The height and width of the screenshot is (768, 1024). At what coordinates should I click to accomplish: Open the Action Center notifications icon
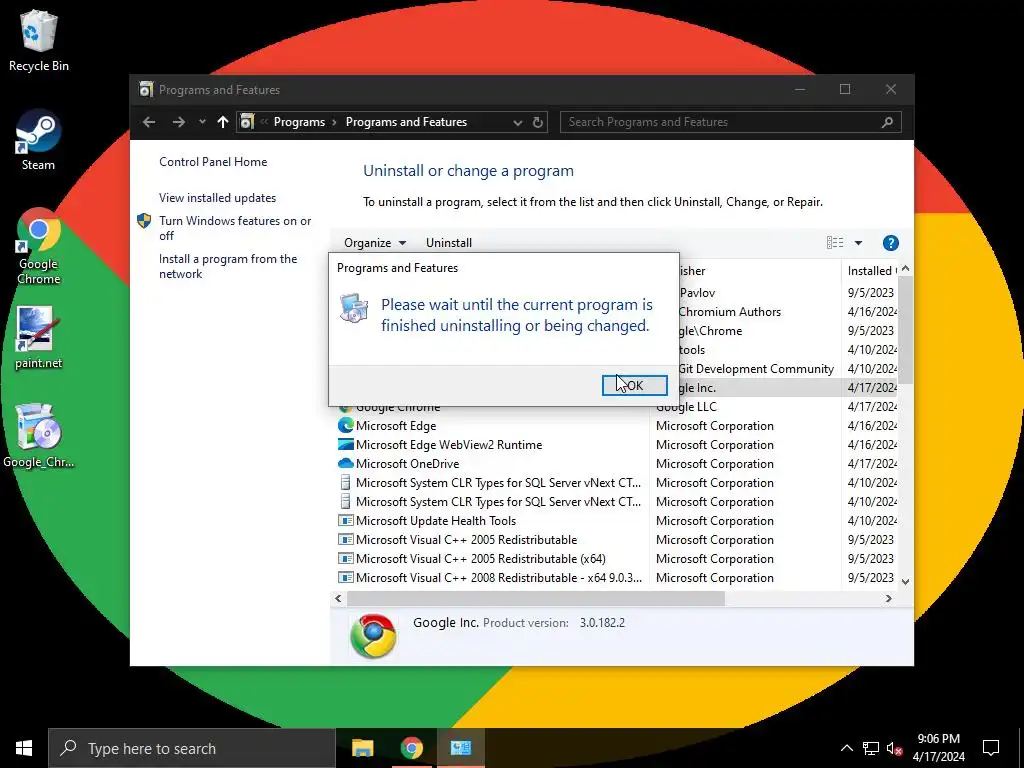991,748
